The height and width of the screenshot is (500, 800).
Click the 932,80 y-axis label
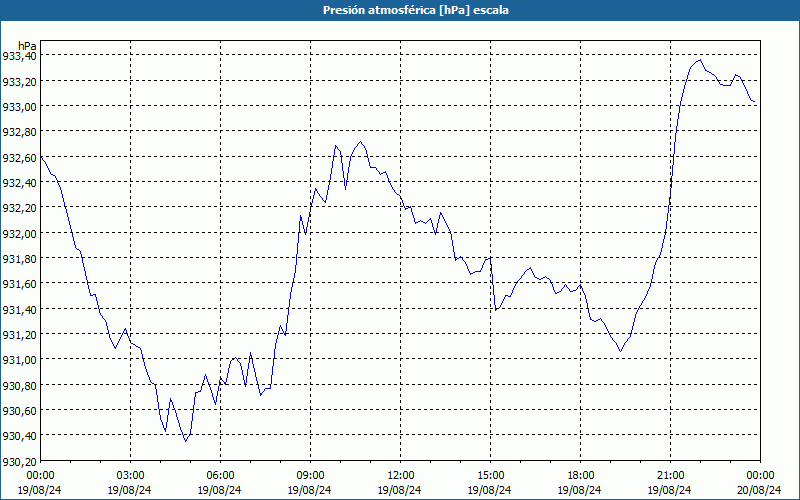pyautogui.click(x=19, y=132)
